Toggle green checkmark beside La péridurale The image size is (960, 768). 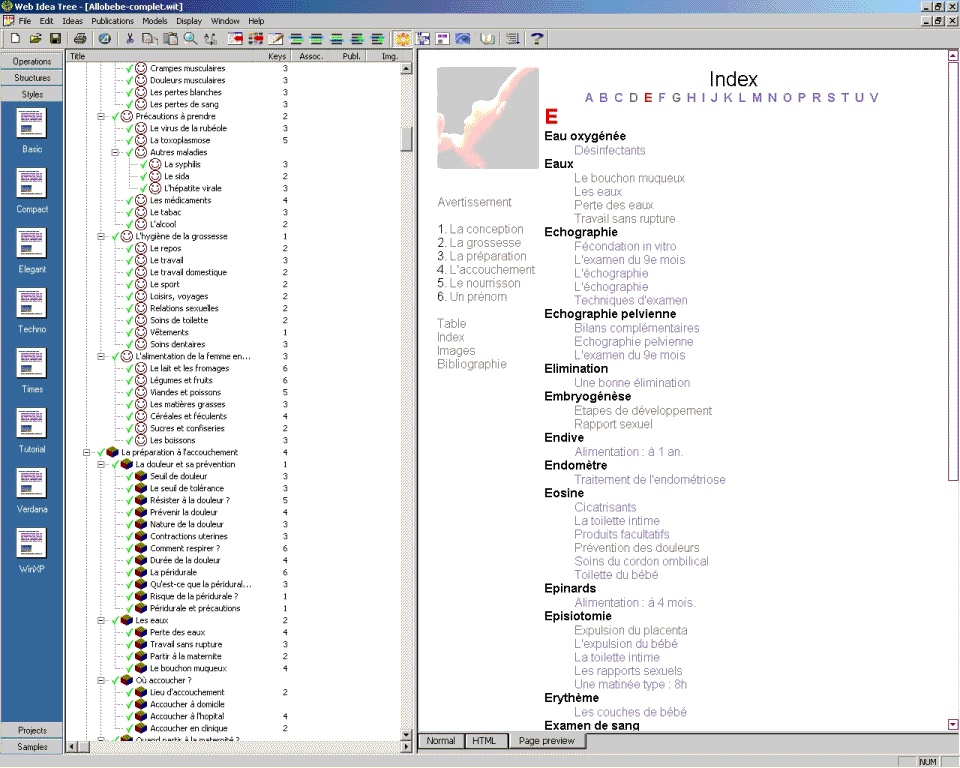[x=130, y=573]
